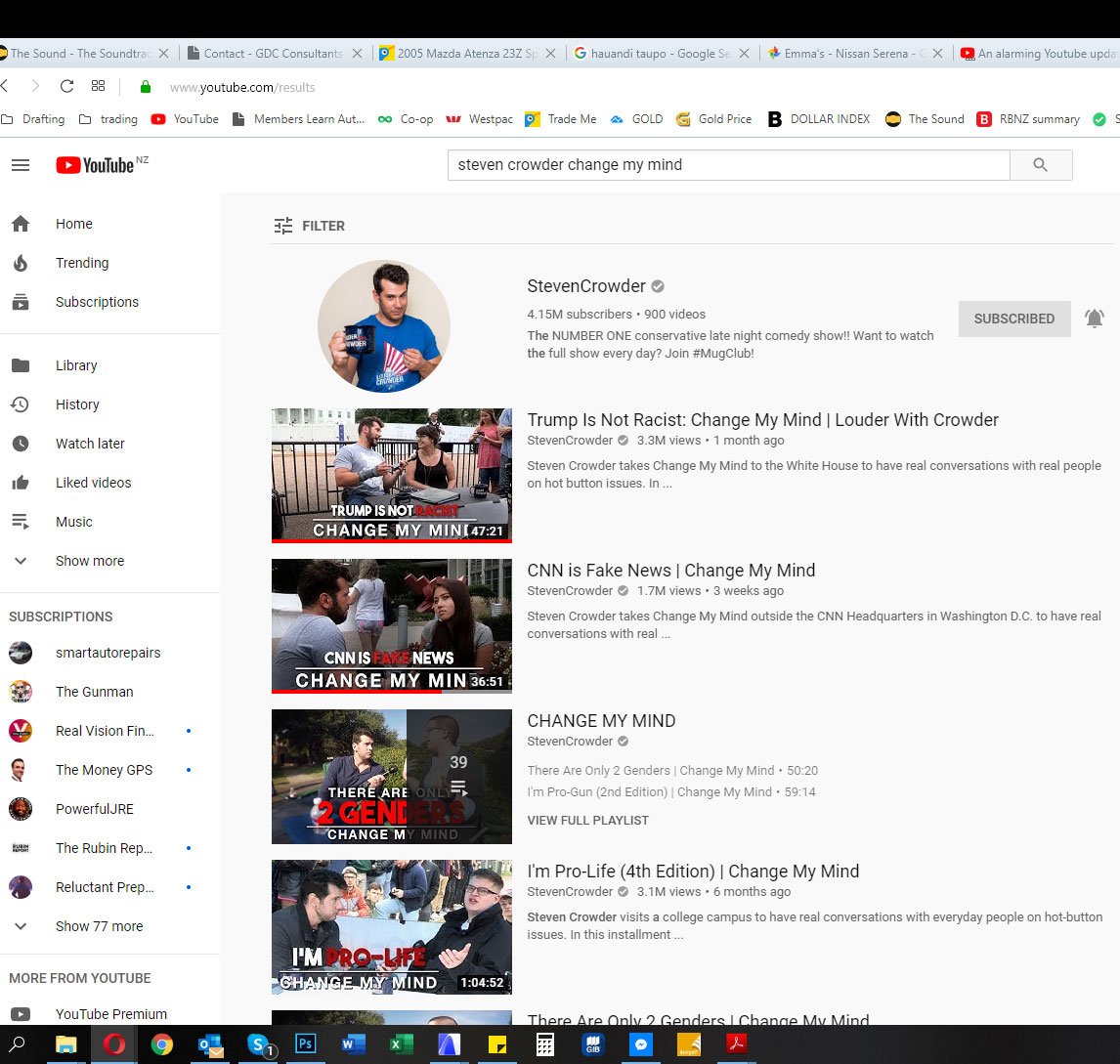Open the DOLLAR INDEX bookmark

(x=819, y=119)
